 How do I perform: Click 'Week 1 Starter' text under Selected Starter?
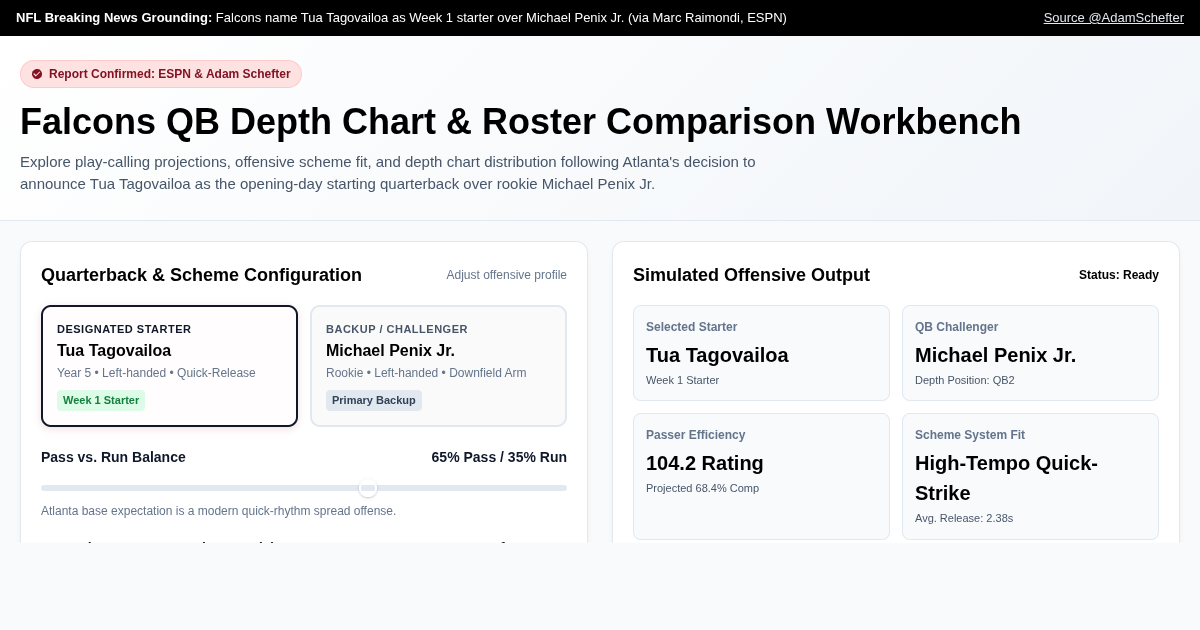pyautogui.click(x=682, y=380)
